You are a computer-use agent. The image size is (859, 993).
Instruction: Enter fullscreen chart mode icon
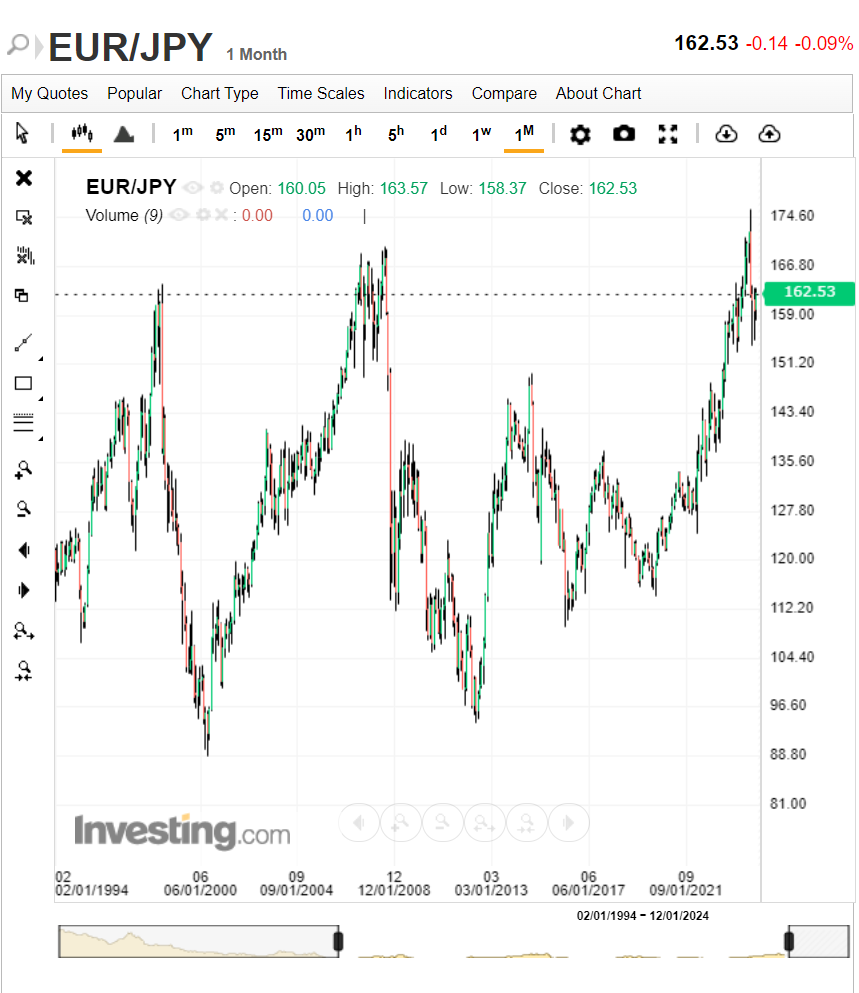click(668, 134)
